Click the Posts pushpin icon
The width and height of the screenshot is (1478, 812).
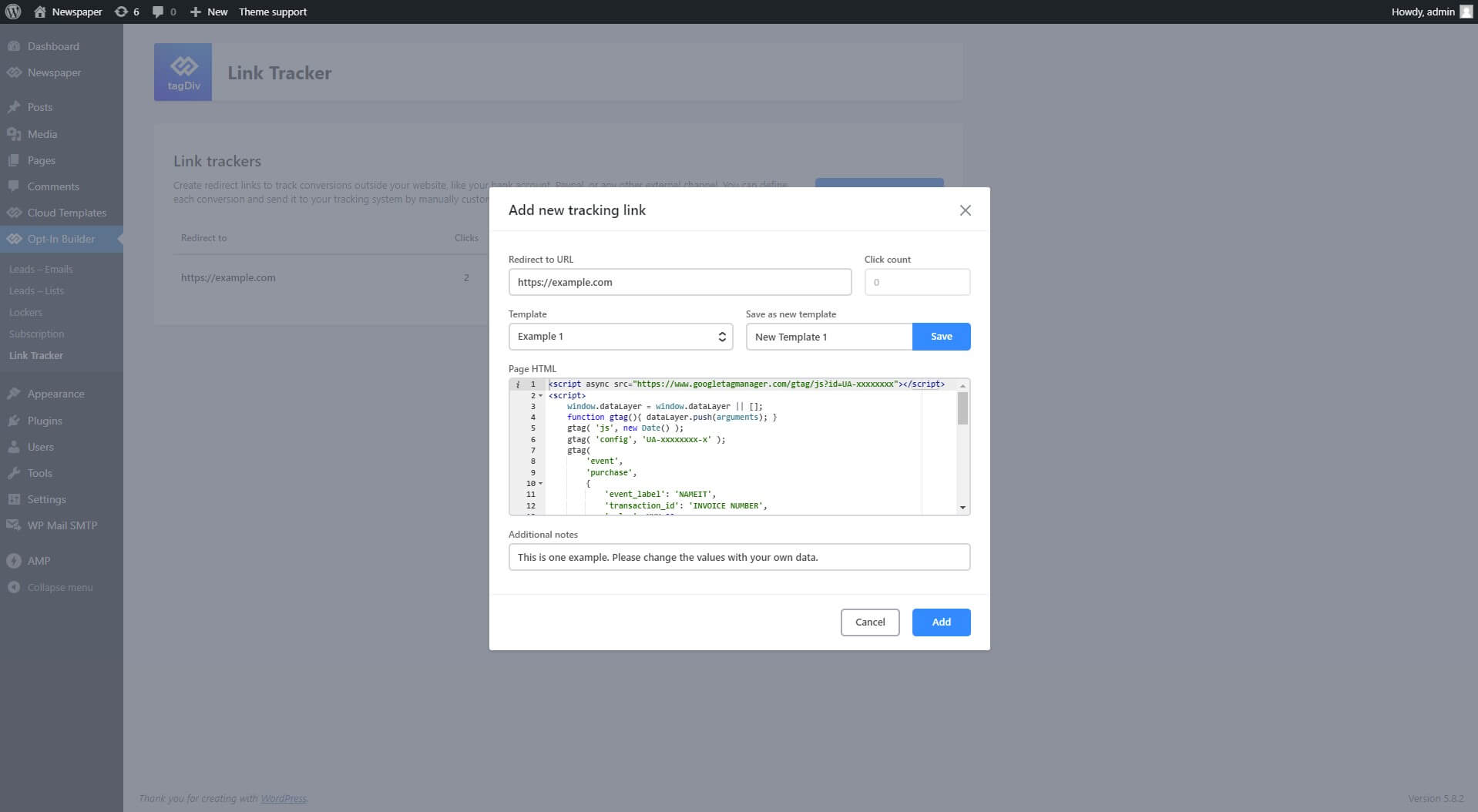tap(14, 107)
